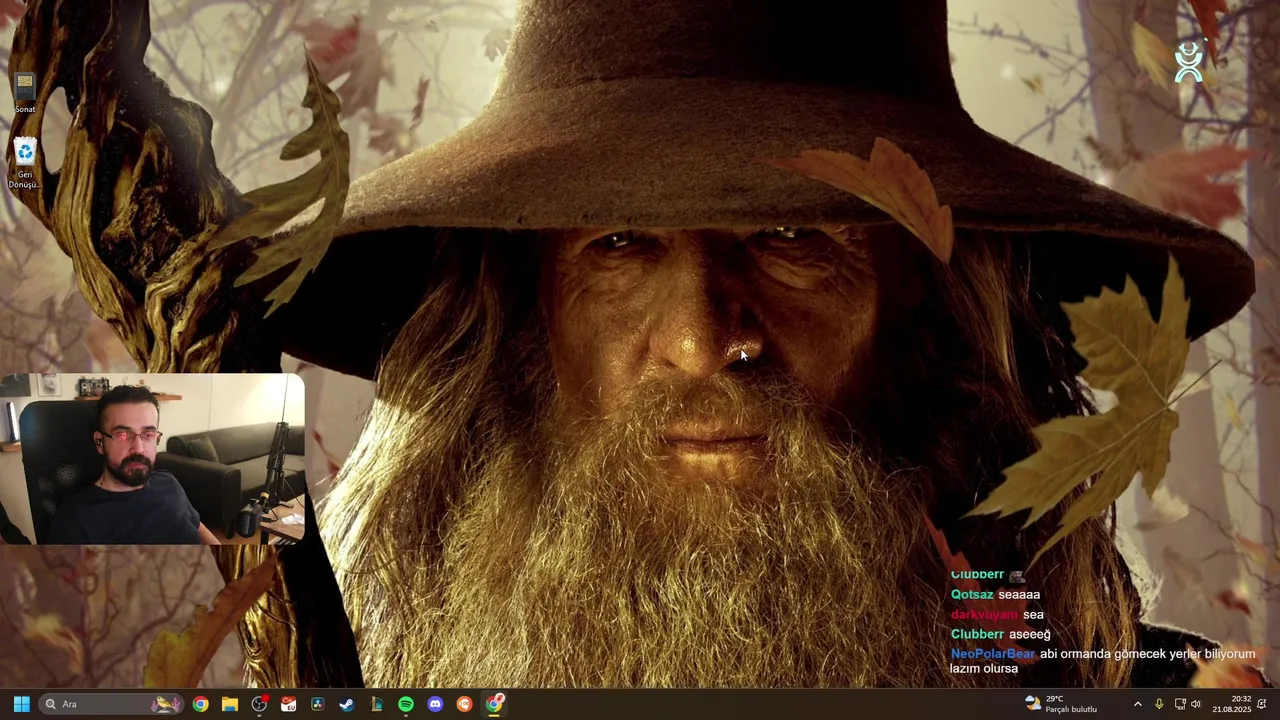The height and width of the screenshot is (720, 1280).
Task: Open Spotify from the taskbar
Action: pyautogui.click(x=406, y=704)
